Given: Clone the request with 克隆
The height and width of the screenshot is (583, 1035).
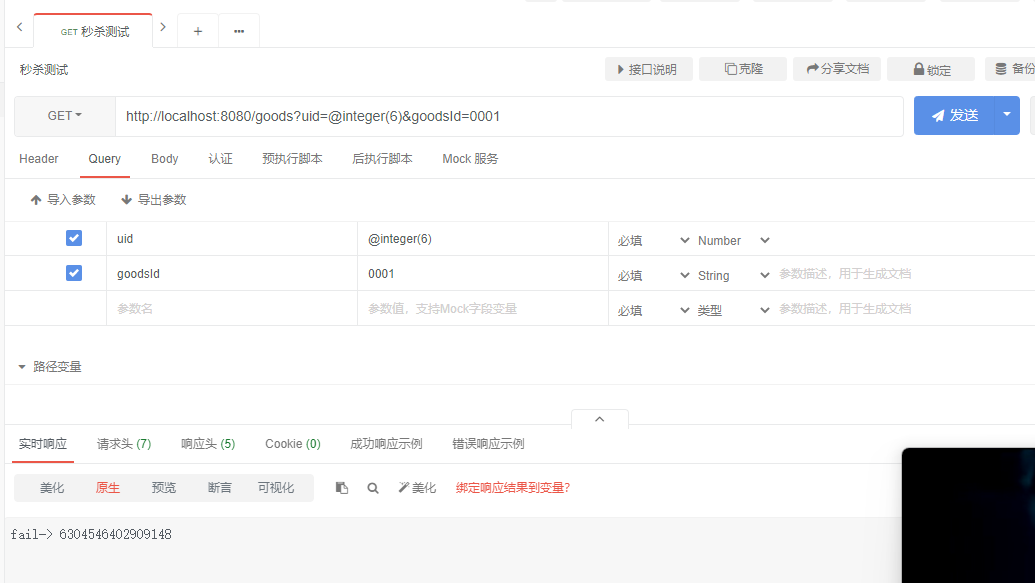Looking at the screenshot, I should pyautogui.click(x=743, y=69).
